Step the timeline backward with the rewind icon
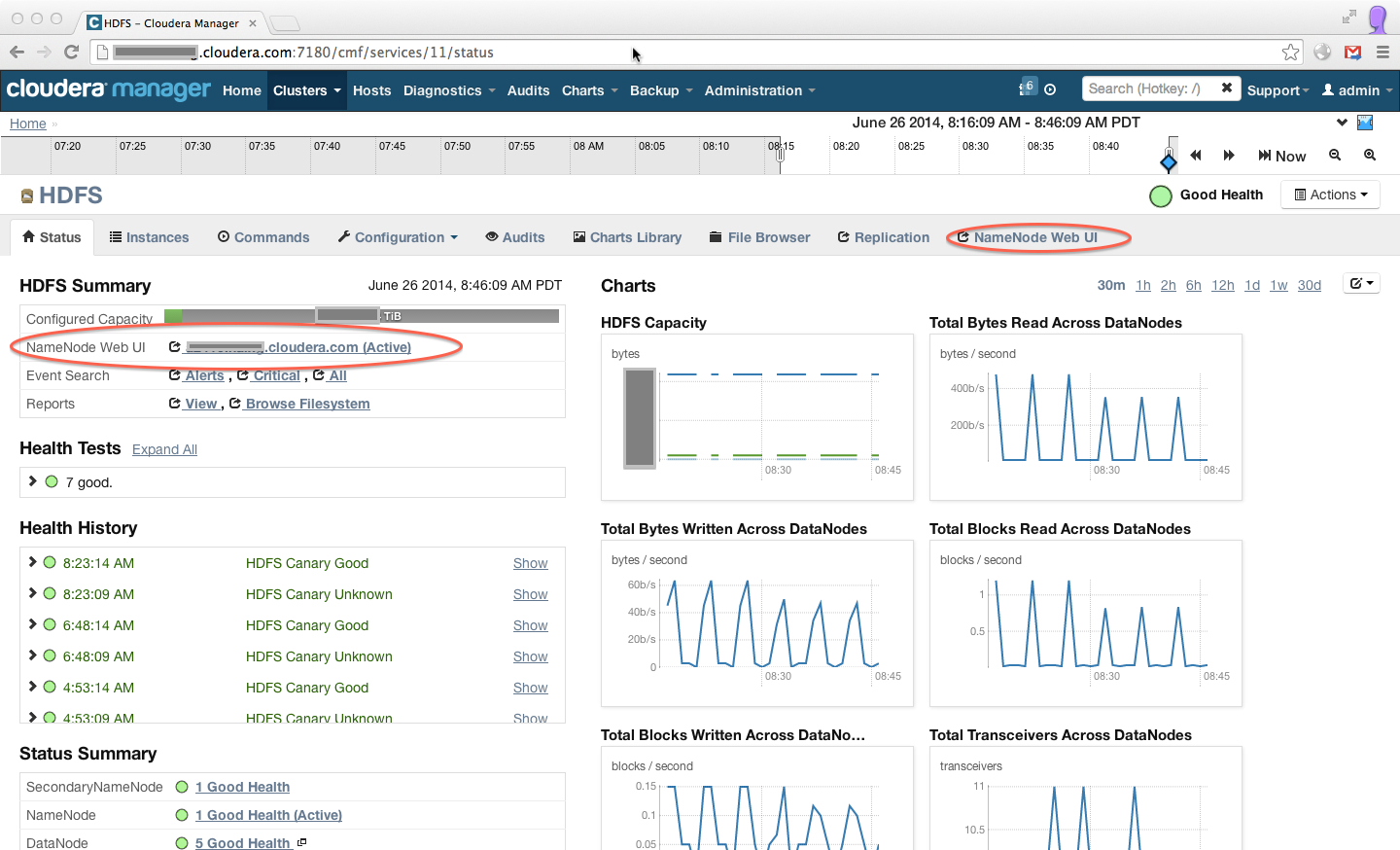This screenshot has width=1400, height=850. tap(1196, 156)
